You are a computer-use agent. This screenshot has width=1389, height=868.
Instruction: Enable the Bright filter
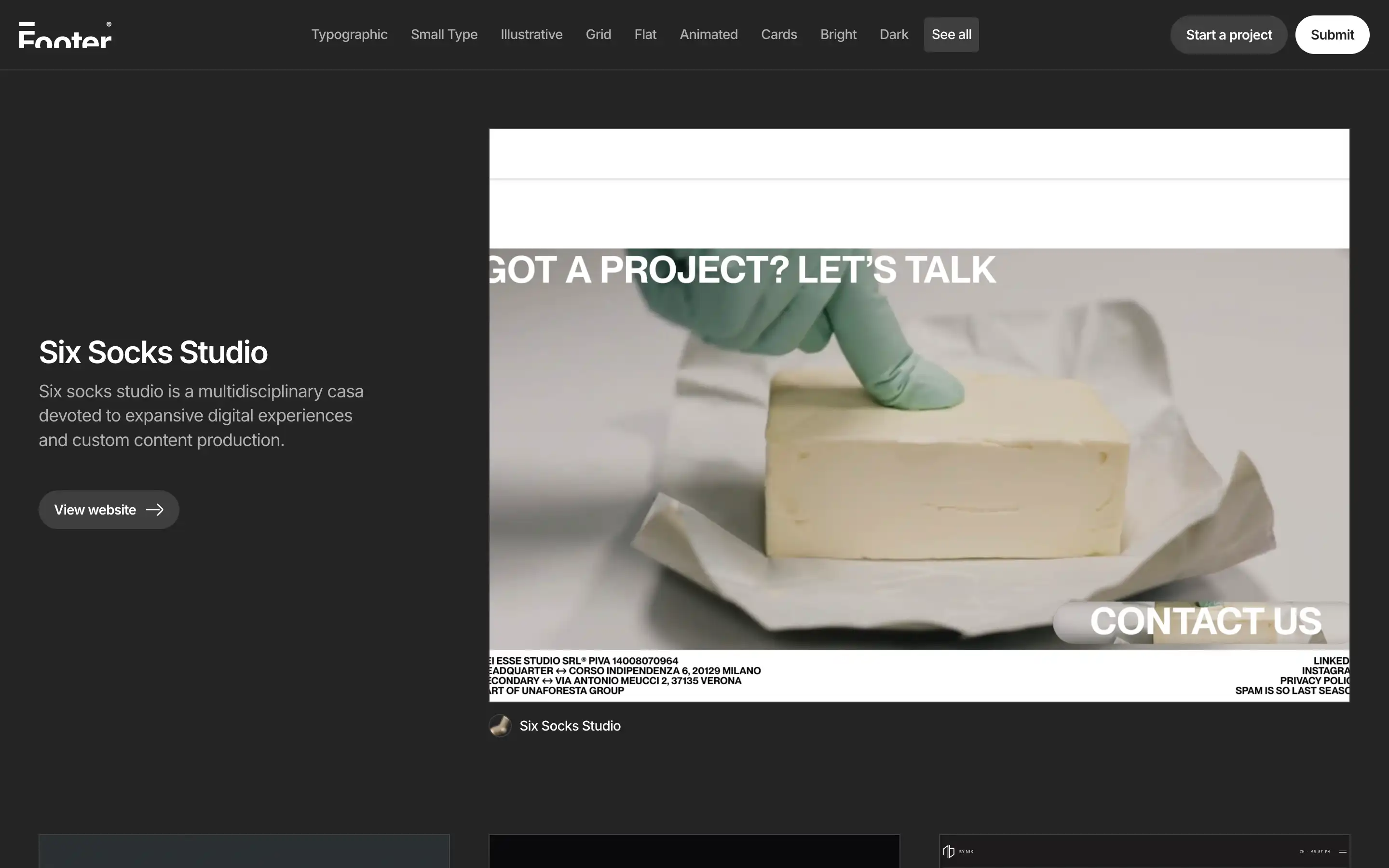(838, 34)
